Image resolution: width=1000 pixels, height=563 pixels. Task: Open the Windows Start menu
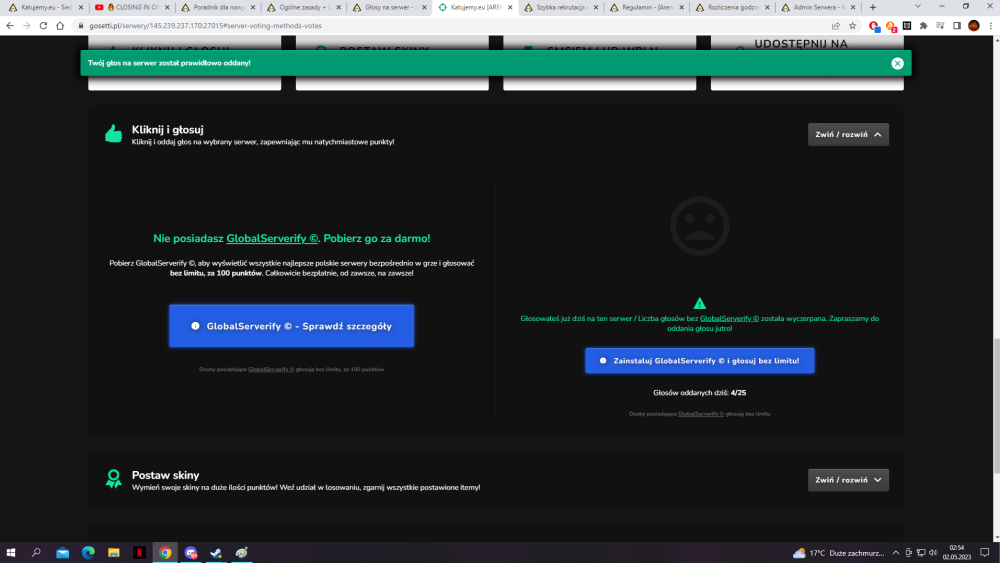[x=11, y=553]
